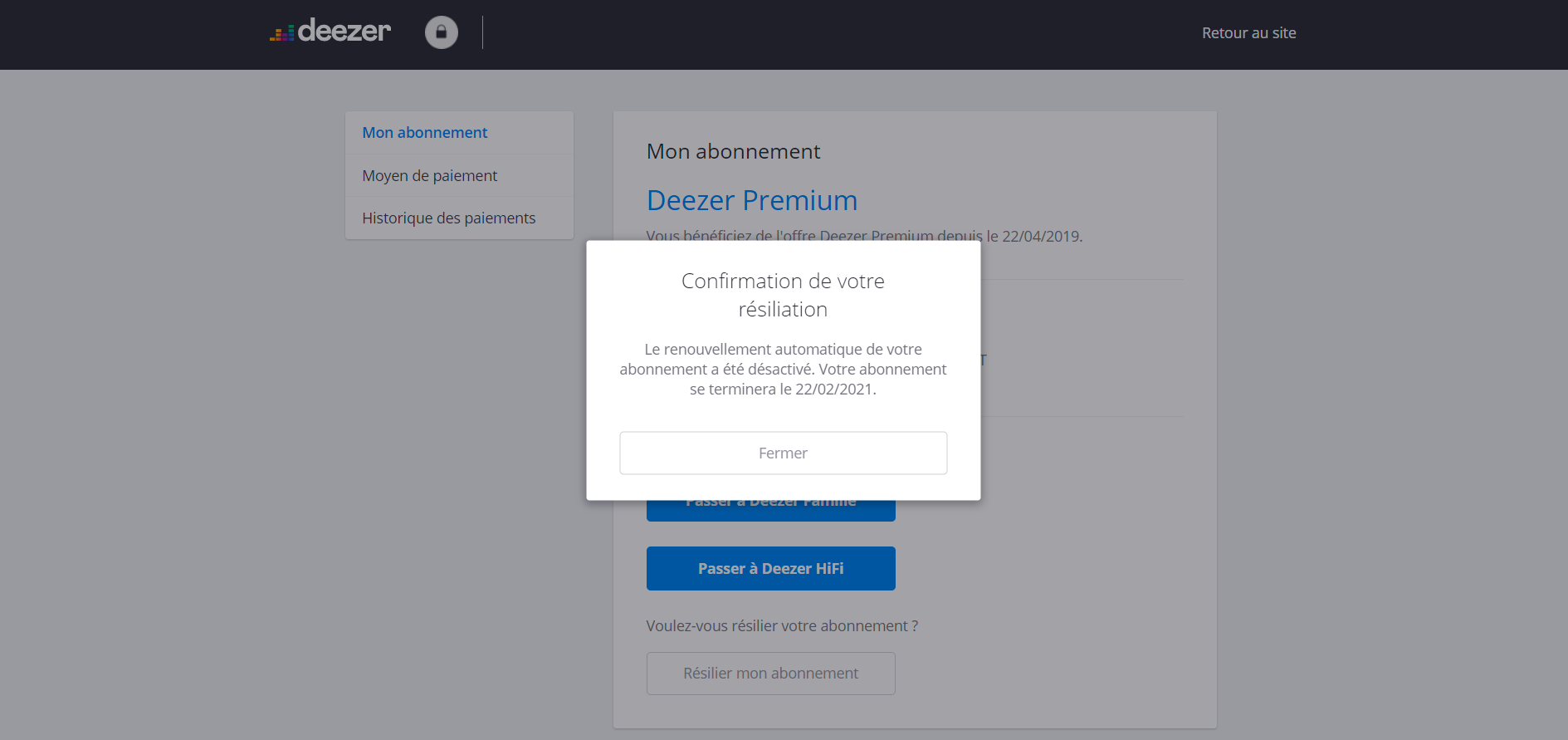Go back via Retour au site

click(x=1248, y=33)
